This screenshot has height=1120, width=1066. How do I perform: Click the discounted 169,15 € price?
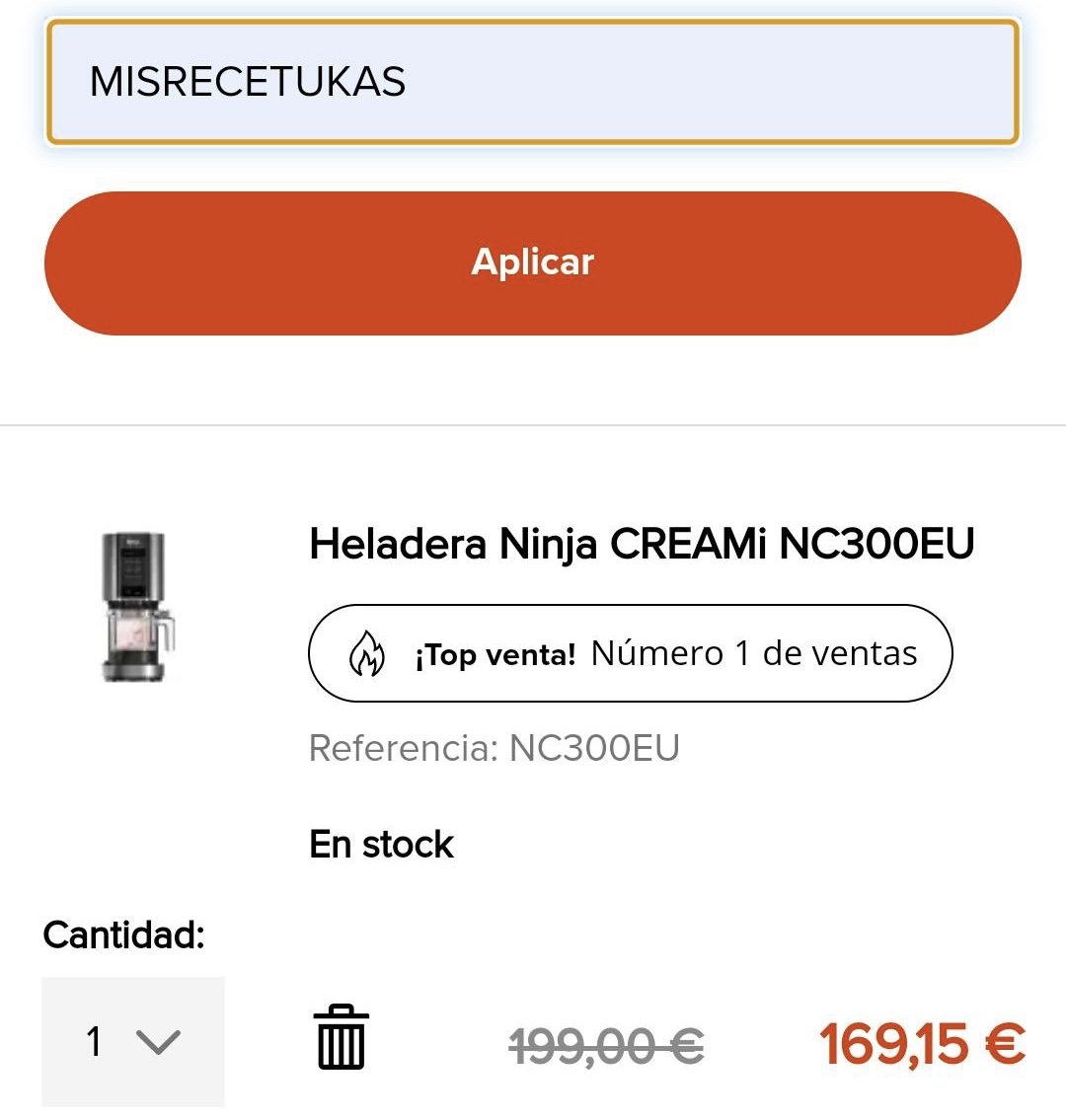pyautogui.click(x=923, y=1044)
